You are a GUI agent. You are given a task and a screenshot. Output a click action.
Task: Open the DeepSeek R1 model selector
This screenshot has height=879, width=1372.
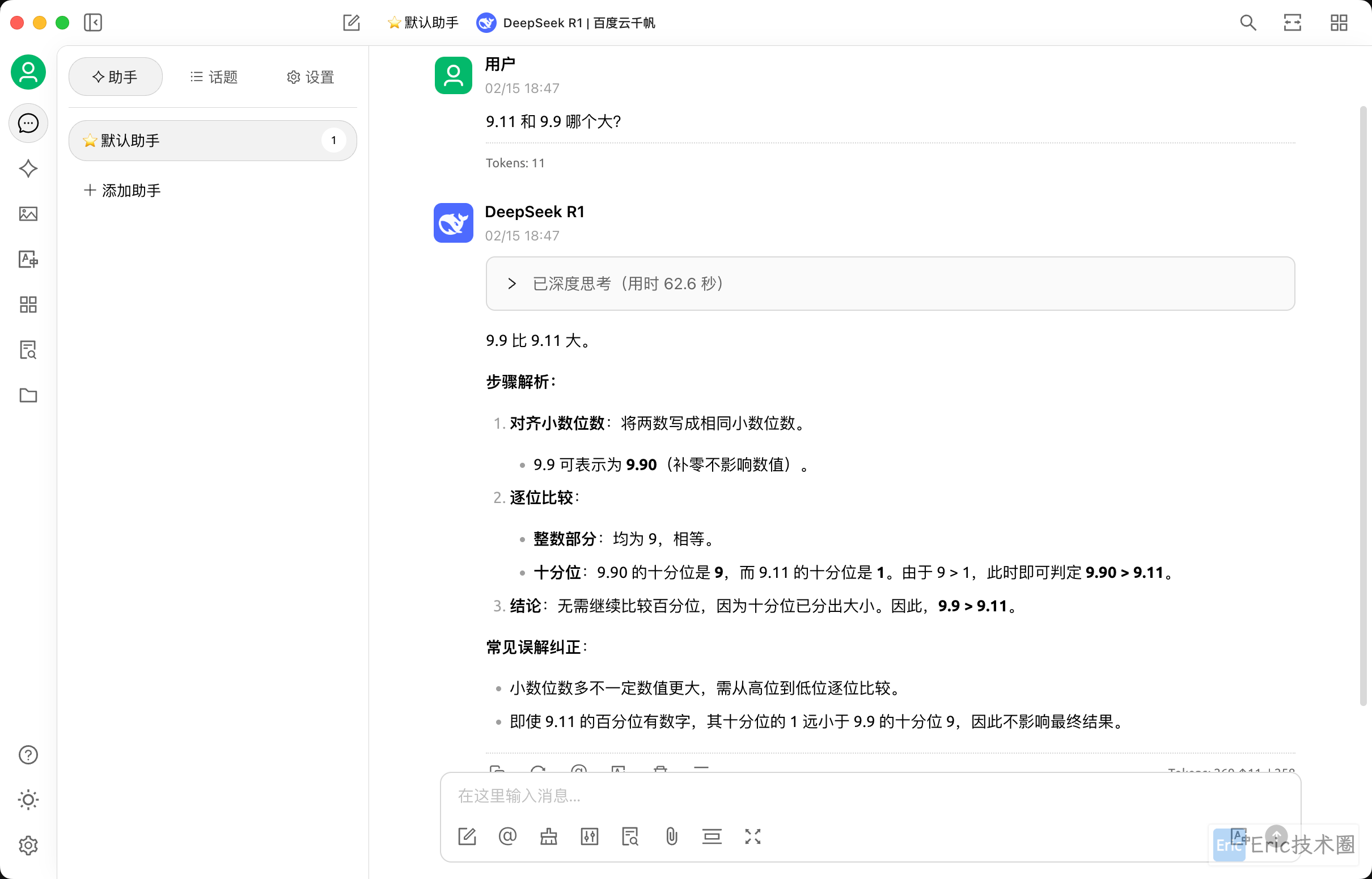point(566,23)
